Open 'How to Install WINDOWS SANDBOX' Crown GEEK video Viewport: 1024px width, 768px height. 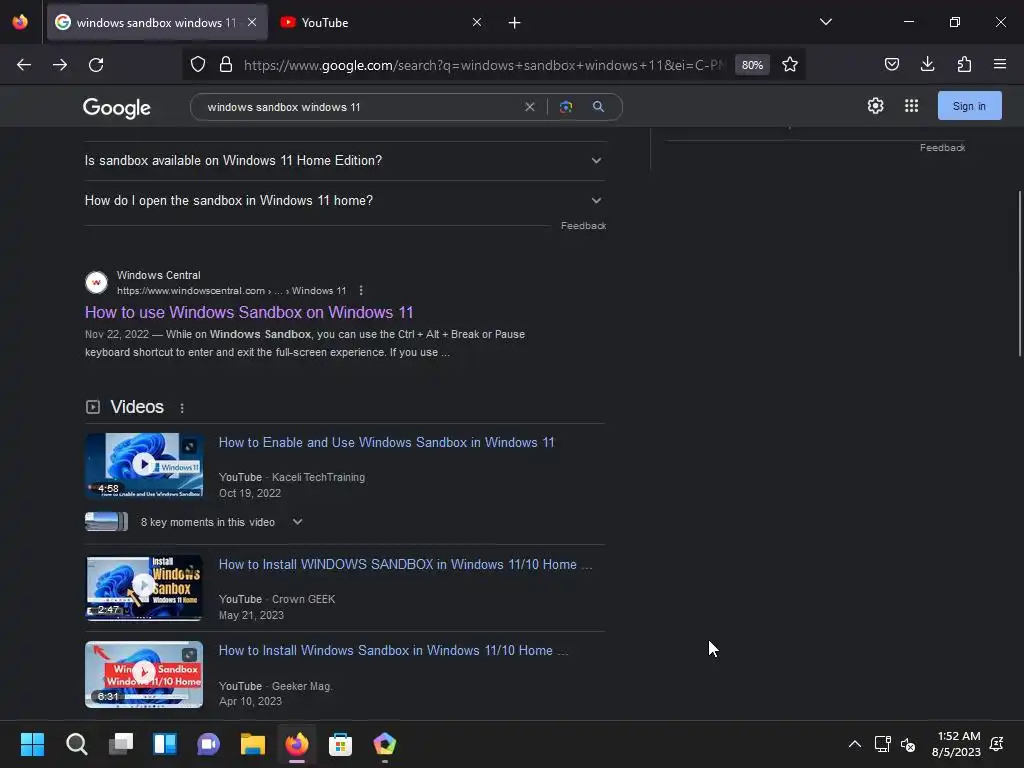pyautogui.click(x=405, y=565)
